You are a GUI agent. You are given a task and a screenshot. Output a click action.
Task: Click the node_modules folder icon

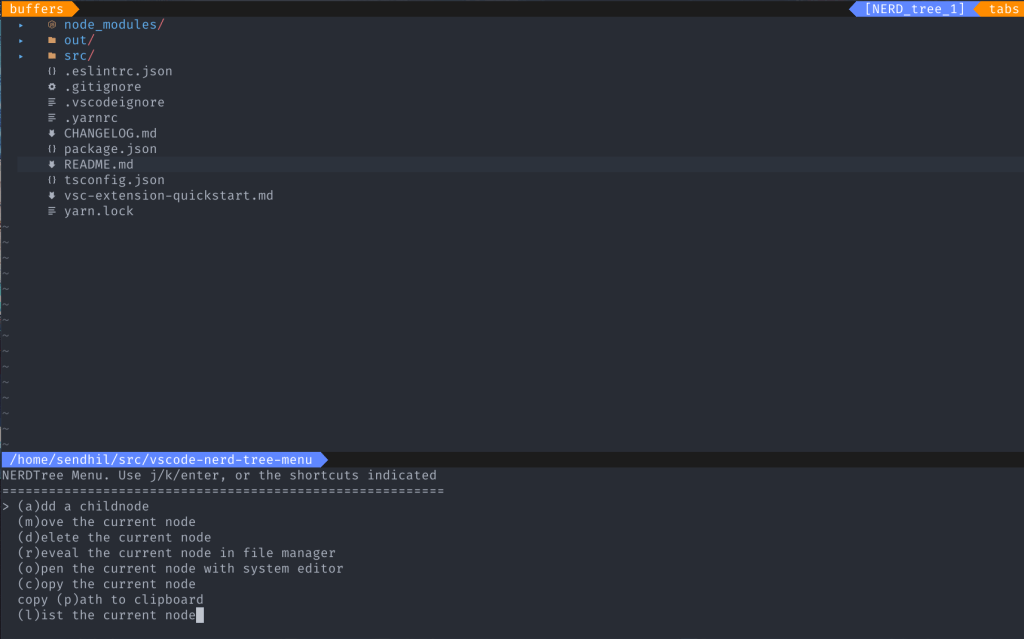click(x=52, y=25)
